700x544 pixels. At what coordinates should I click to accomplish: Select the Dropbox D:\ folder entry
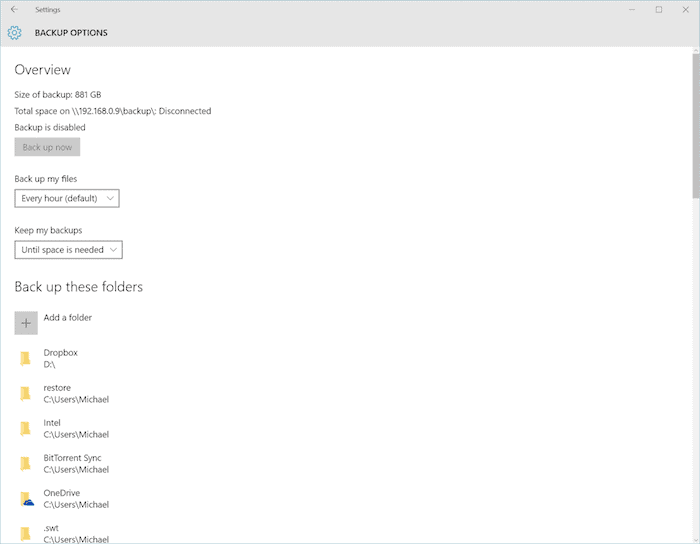pos(60,358)
